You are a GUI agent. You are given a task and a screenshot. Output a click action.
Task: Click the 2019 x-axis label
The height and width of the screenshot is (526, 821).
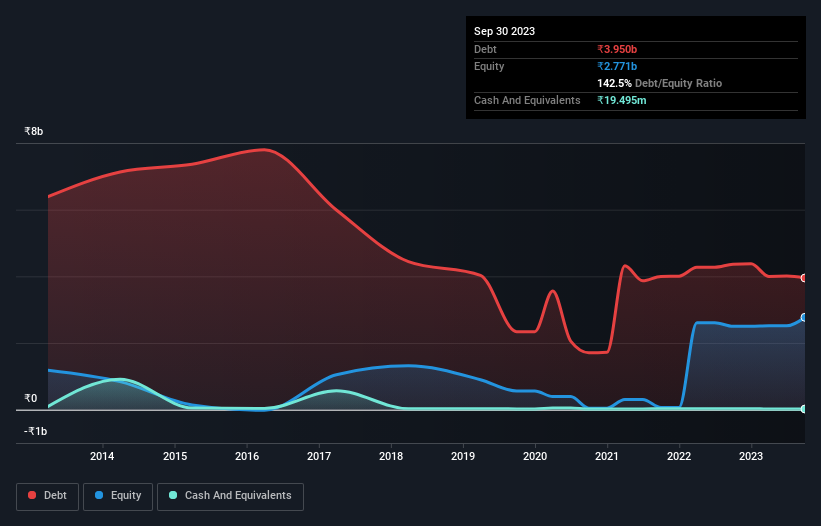463,456
